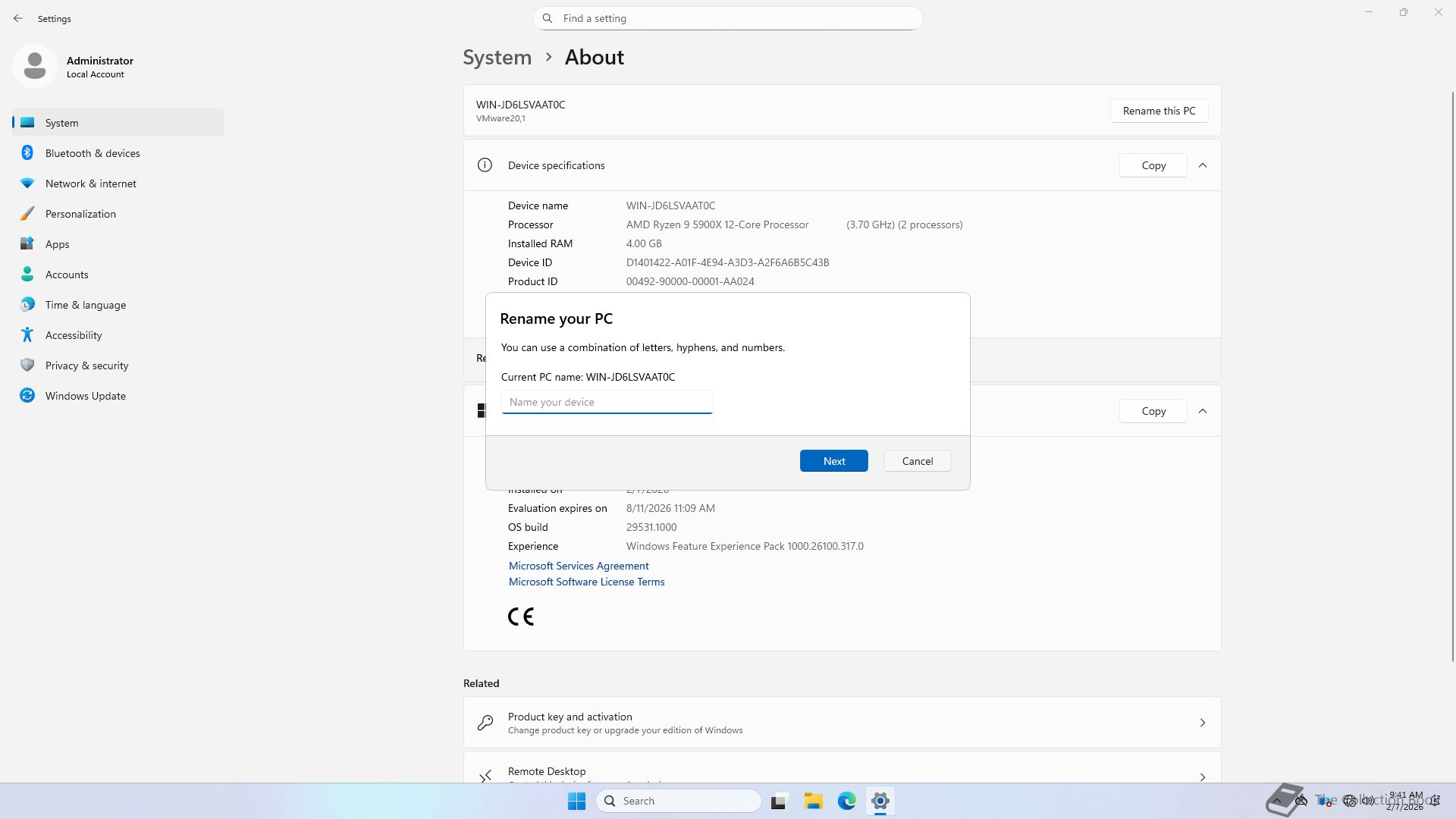Open Microsoft Edge from taskbar
Image resolution: width=1456 pixels, height=819 pixels.
click(x=846, y=801)
